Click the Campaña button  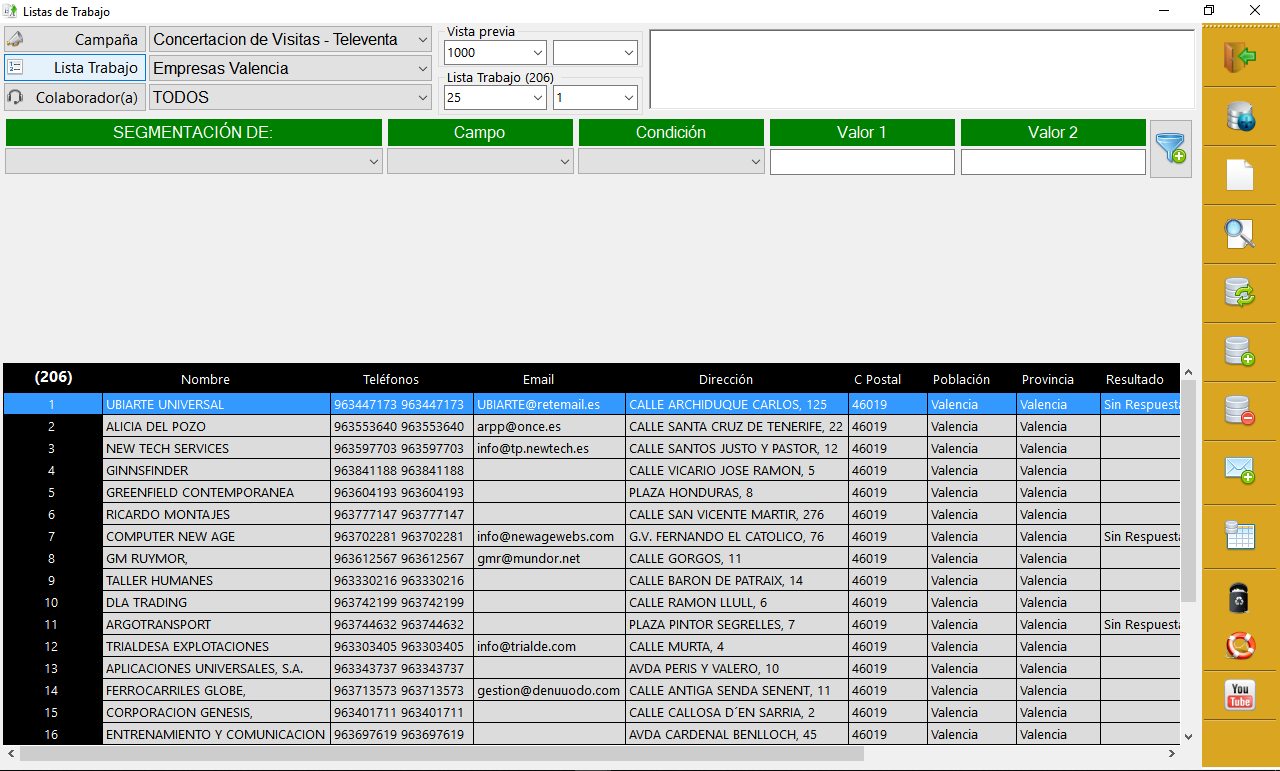point(75,39)
